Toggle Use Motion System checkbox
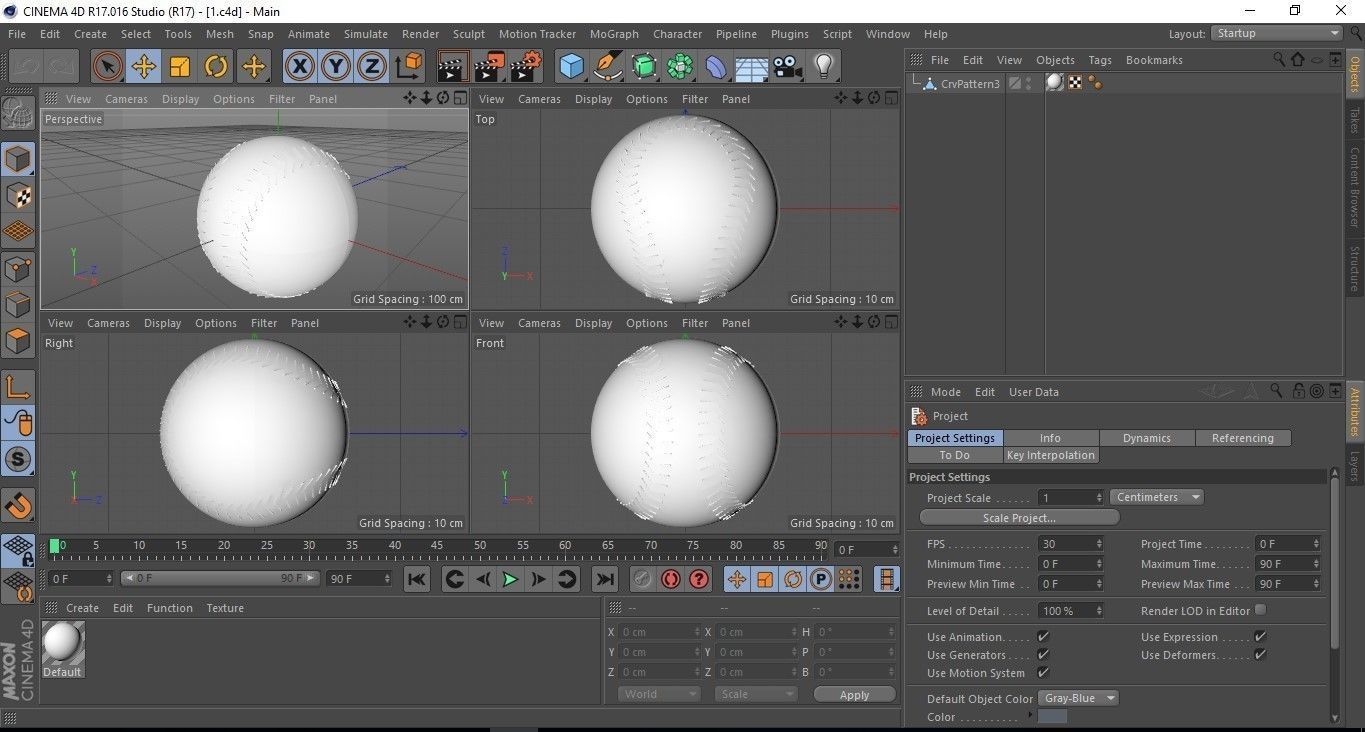The image size is (1365, 732). click(1043, 672)
